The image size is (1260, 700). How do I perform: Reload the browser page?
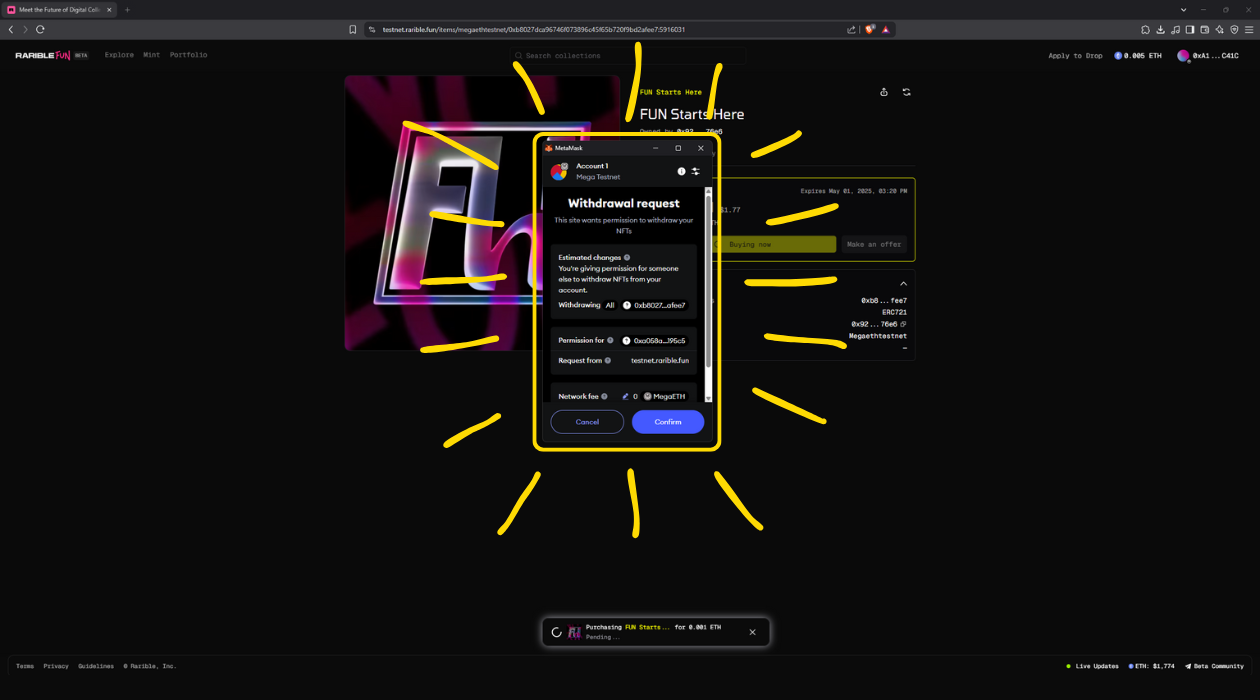tap(40, 29)
